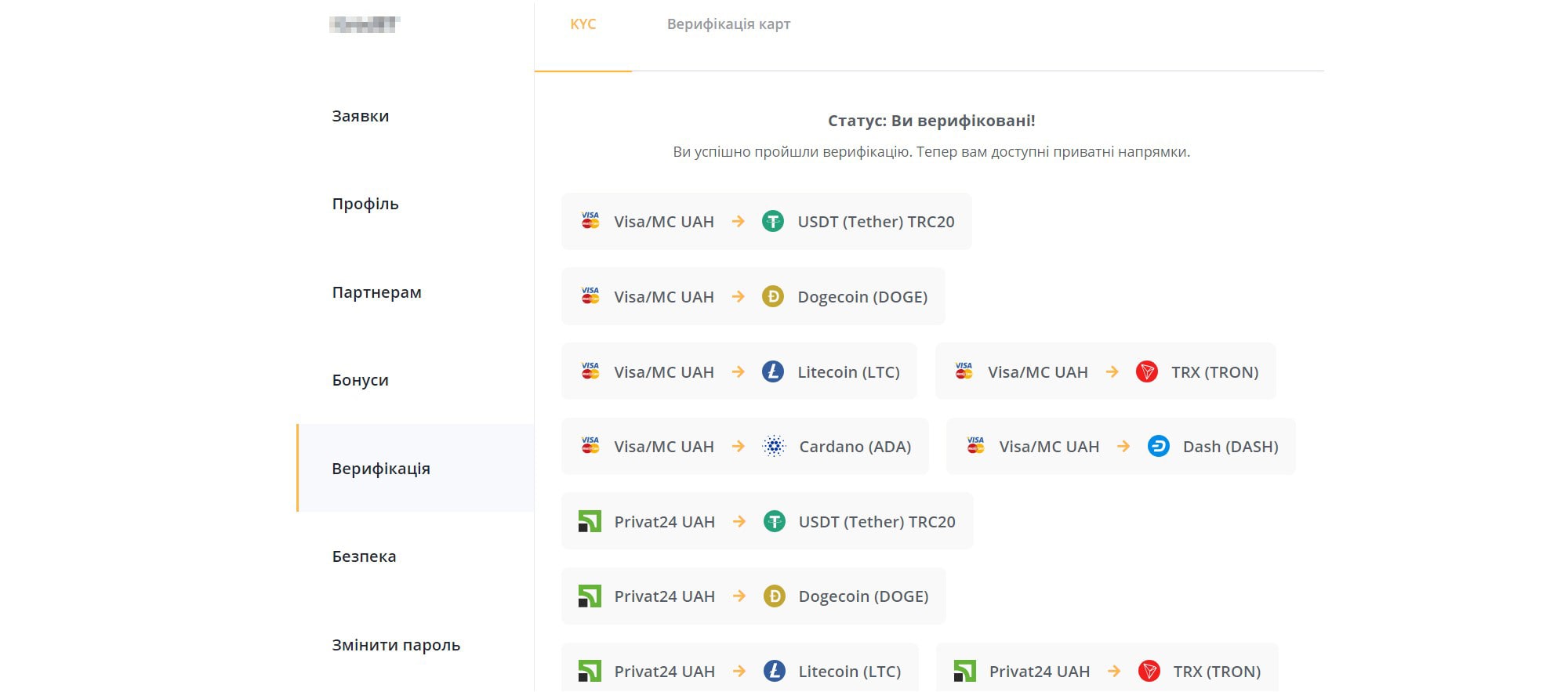
Task: Choose Litecoin (LTC) label in Visa/MC card
Action: 848,372
